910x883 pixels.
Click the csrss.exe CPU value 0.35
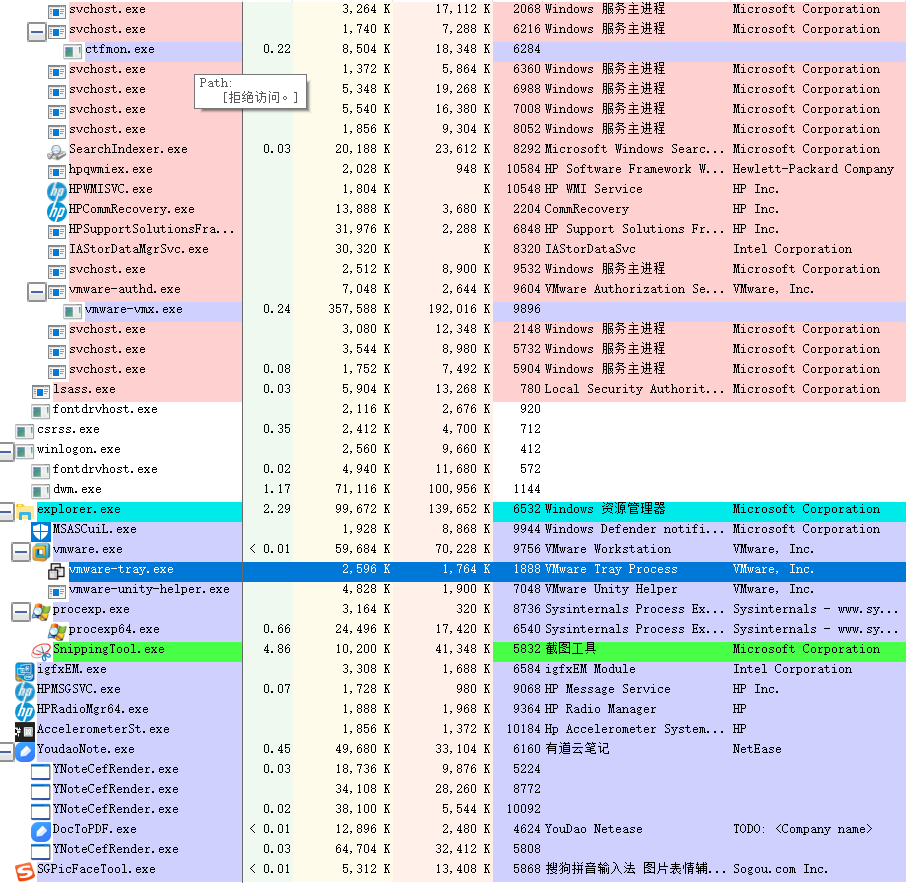(277, 430)
